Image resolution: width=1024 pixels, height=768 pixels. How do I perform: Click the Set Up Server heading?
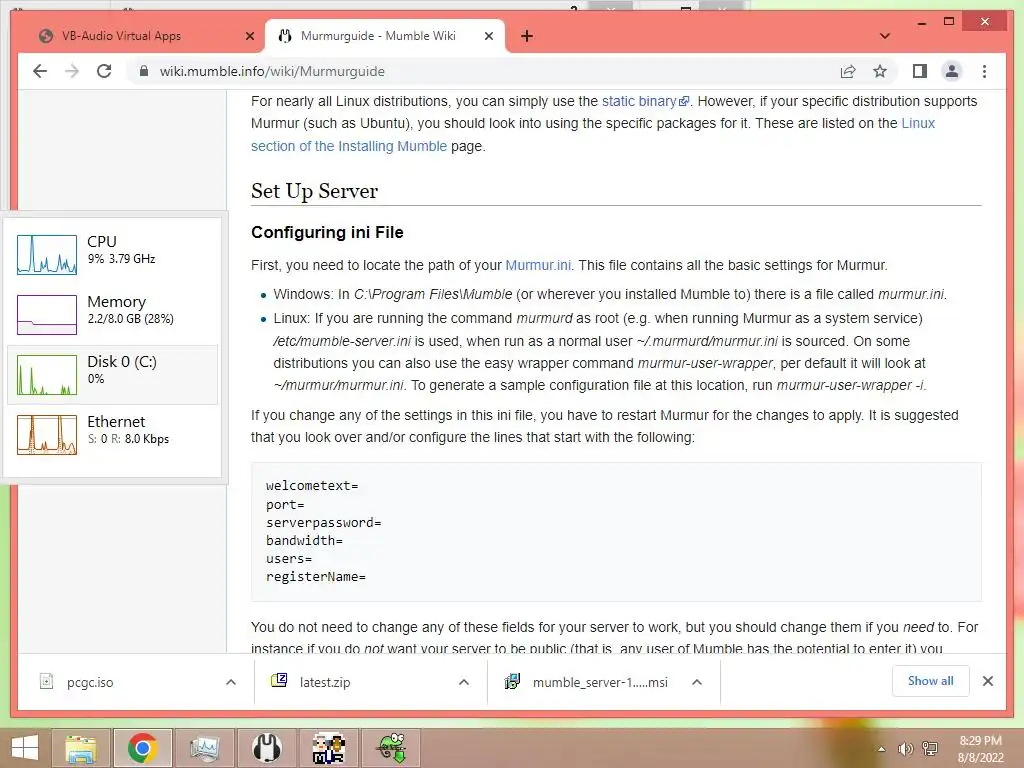tap(314, 191)
